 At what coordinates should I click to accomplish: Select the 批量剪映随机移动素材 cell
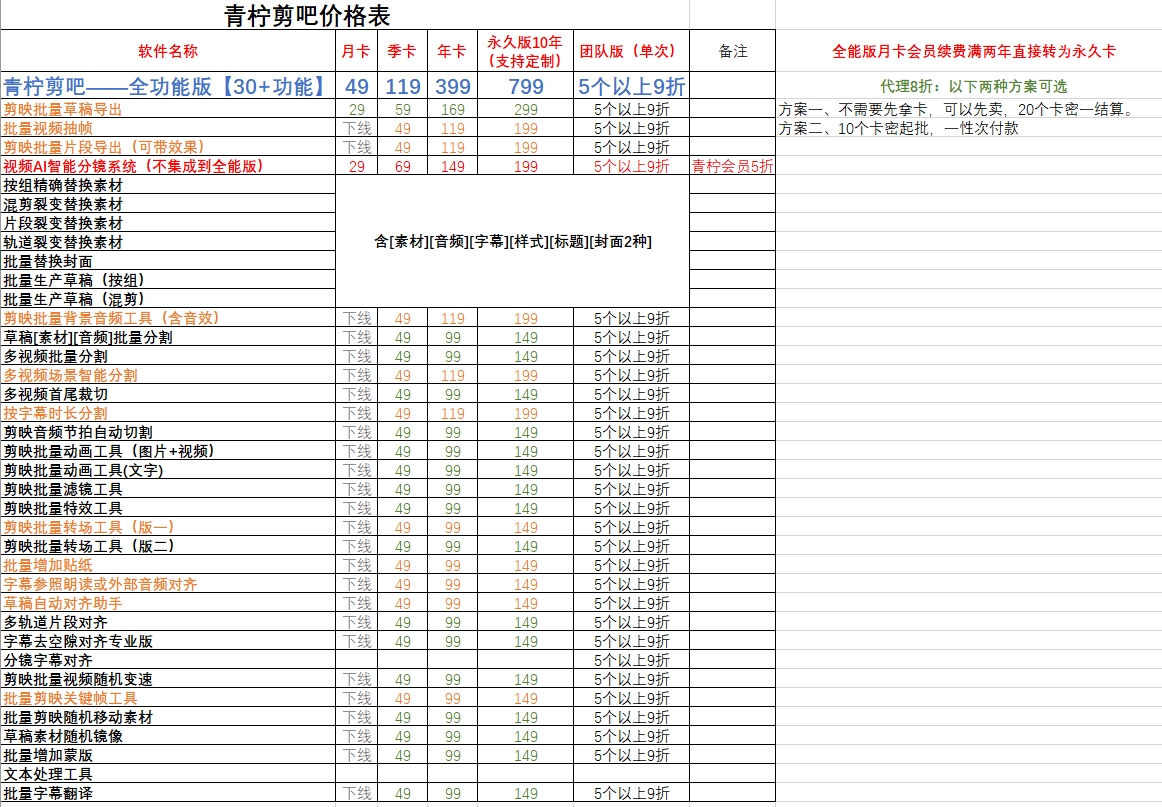click(168, 717)
